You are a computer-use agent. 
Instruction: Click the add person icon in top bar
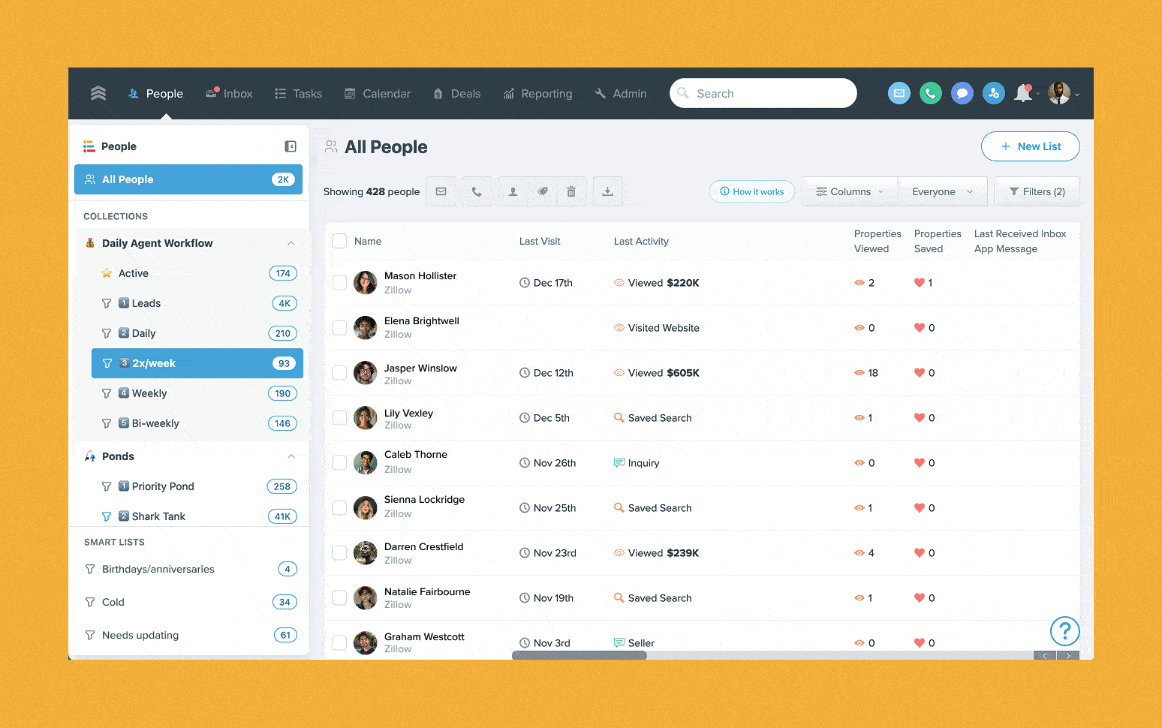[x=993, y=93]
